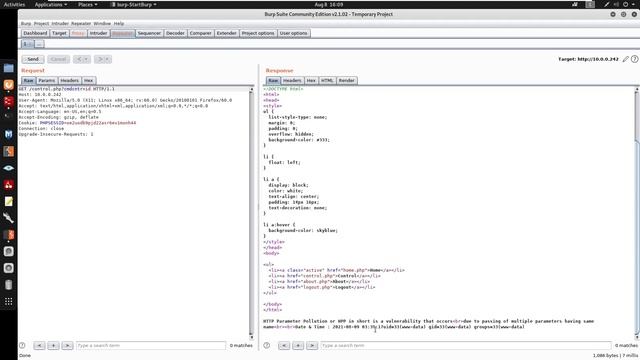Viewport: 640px width, 360px height.
Task: Open the Repeater menu in menu bar
Action: coord(81,24)
